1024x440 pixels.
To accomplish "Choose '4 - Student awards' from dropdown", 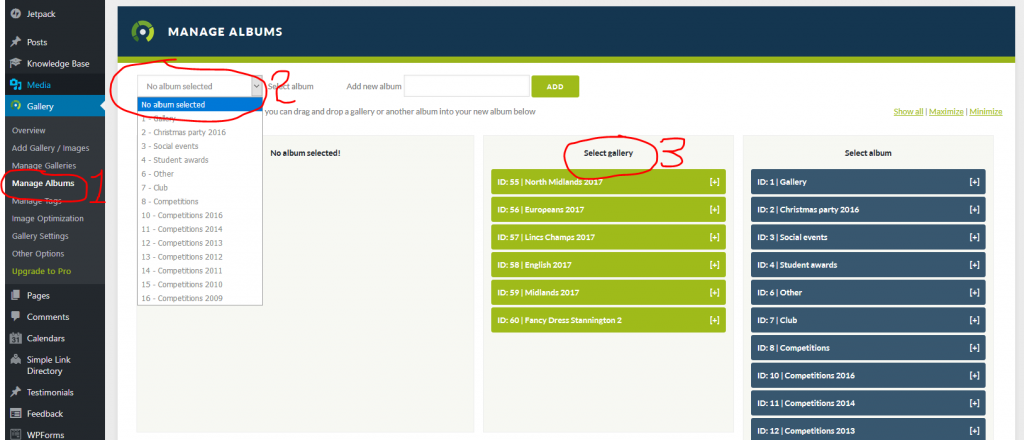I will (x=200, y=160).
